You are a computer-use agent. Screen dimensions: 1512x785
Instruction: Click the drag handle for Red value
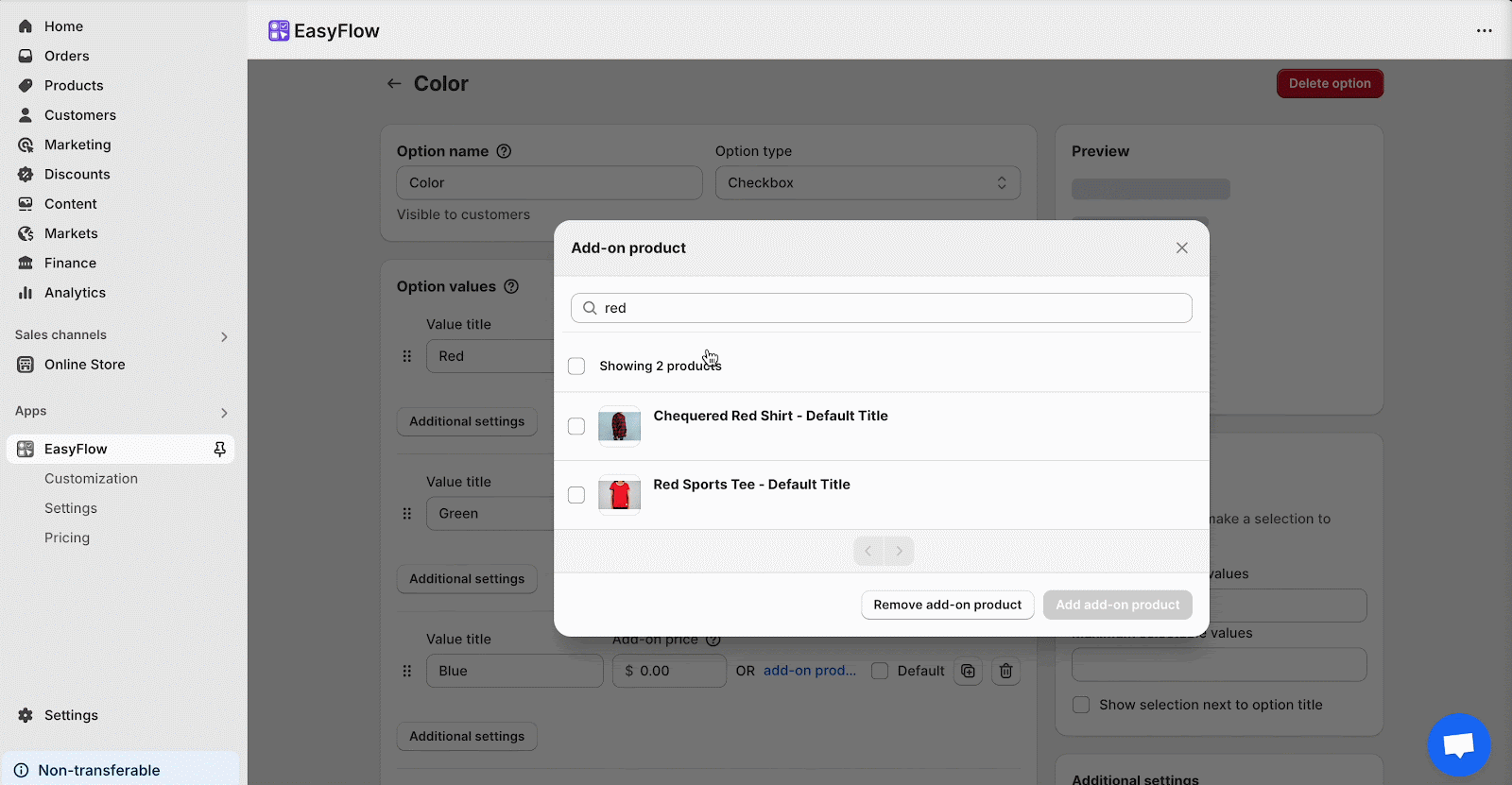pyautogui.click(x=407, y=356)
